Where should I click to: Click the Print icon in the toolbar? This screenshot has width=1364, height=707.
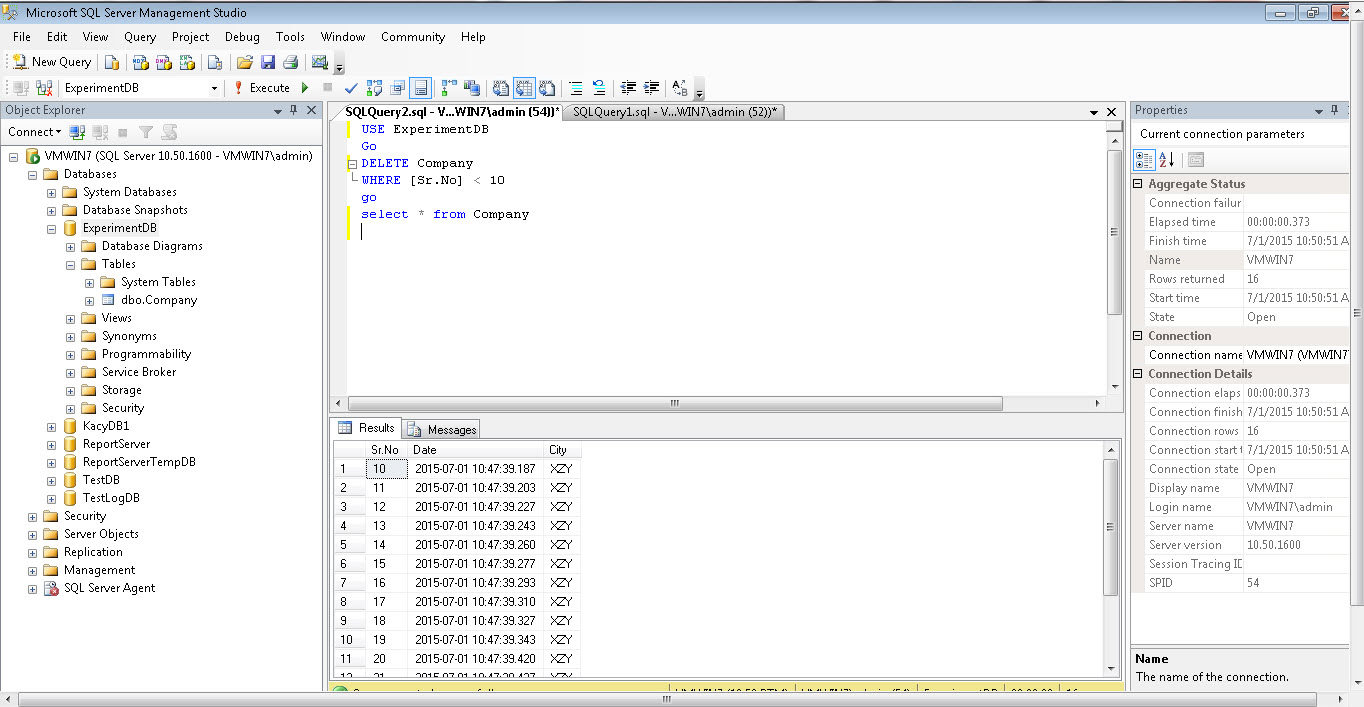[x=290, y=62]
